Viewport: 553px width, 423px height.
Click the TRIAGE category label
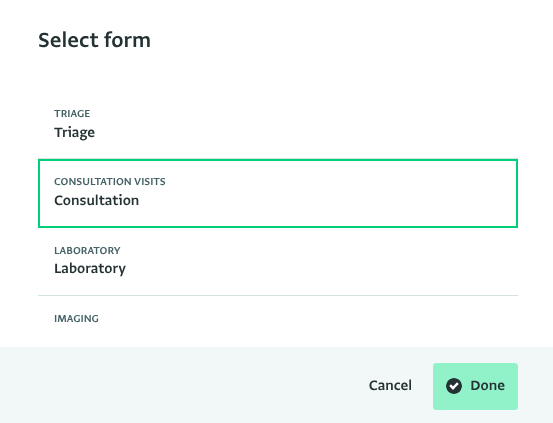click(72, 114)
